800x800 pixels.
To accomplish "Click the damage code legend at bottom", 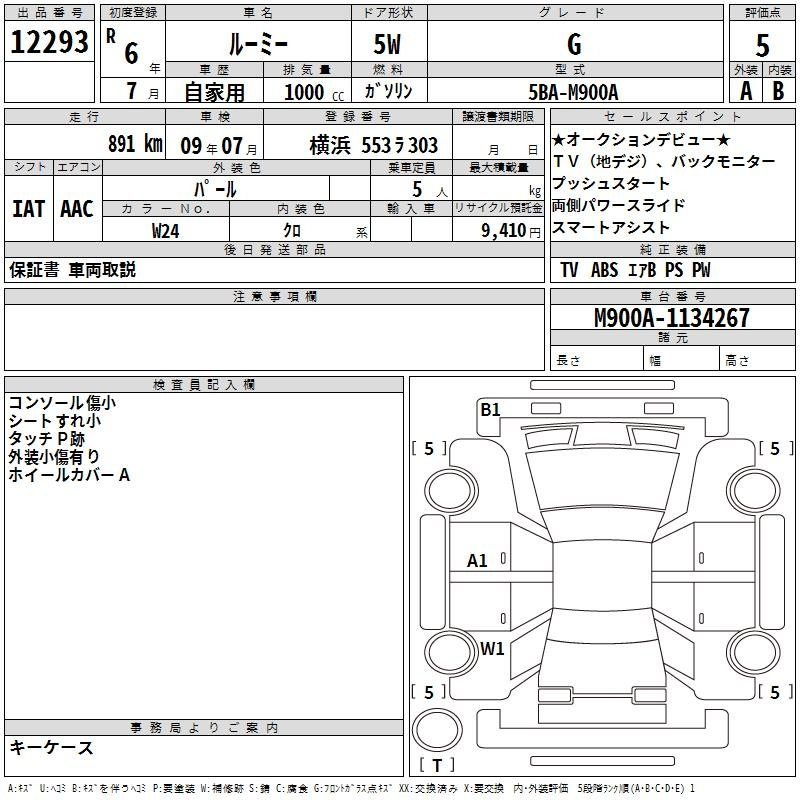I will coord(351,788).
